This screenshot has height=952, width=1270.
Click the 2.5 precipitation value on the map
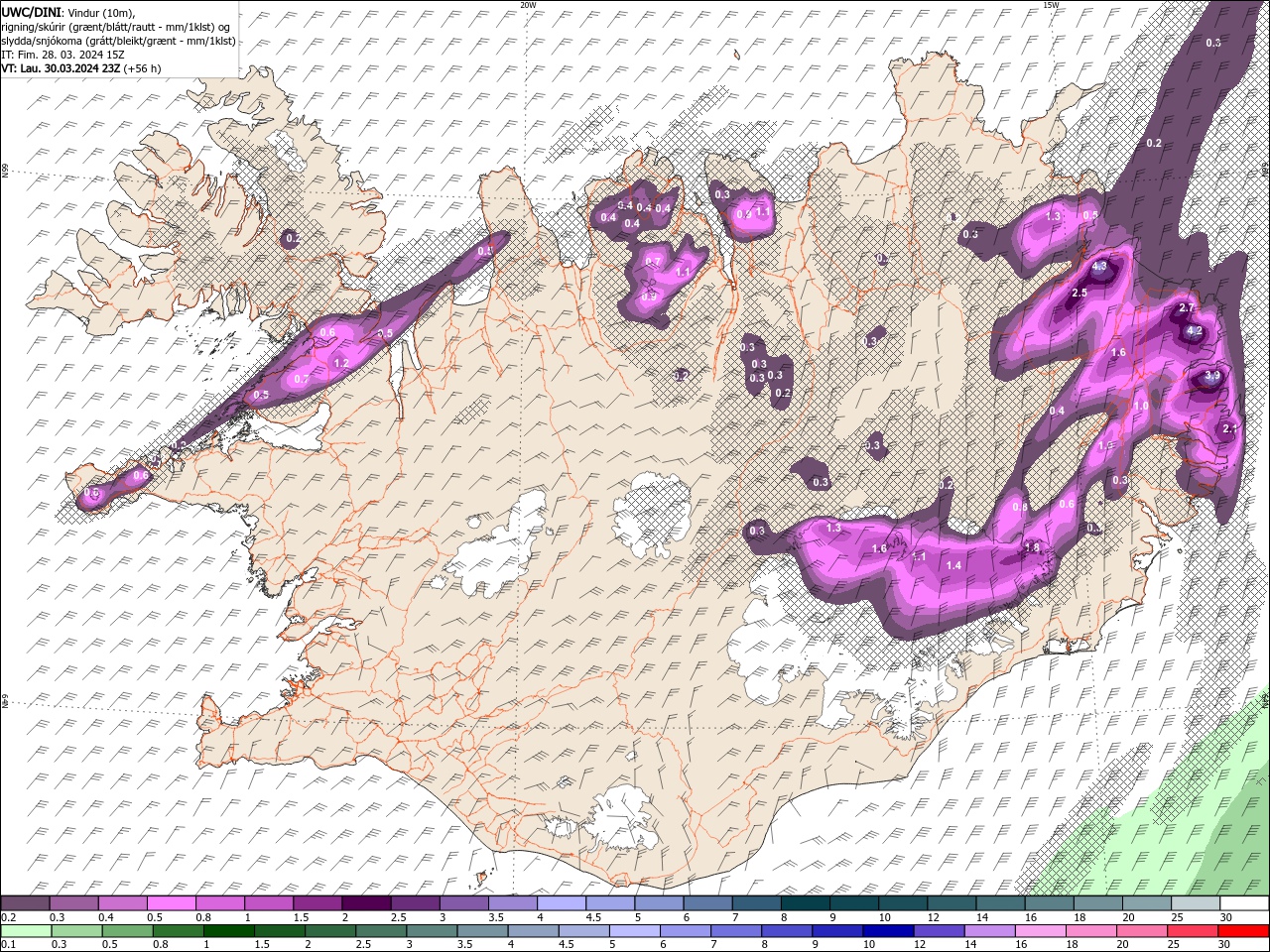1079,294
